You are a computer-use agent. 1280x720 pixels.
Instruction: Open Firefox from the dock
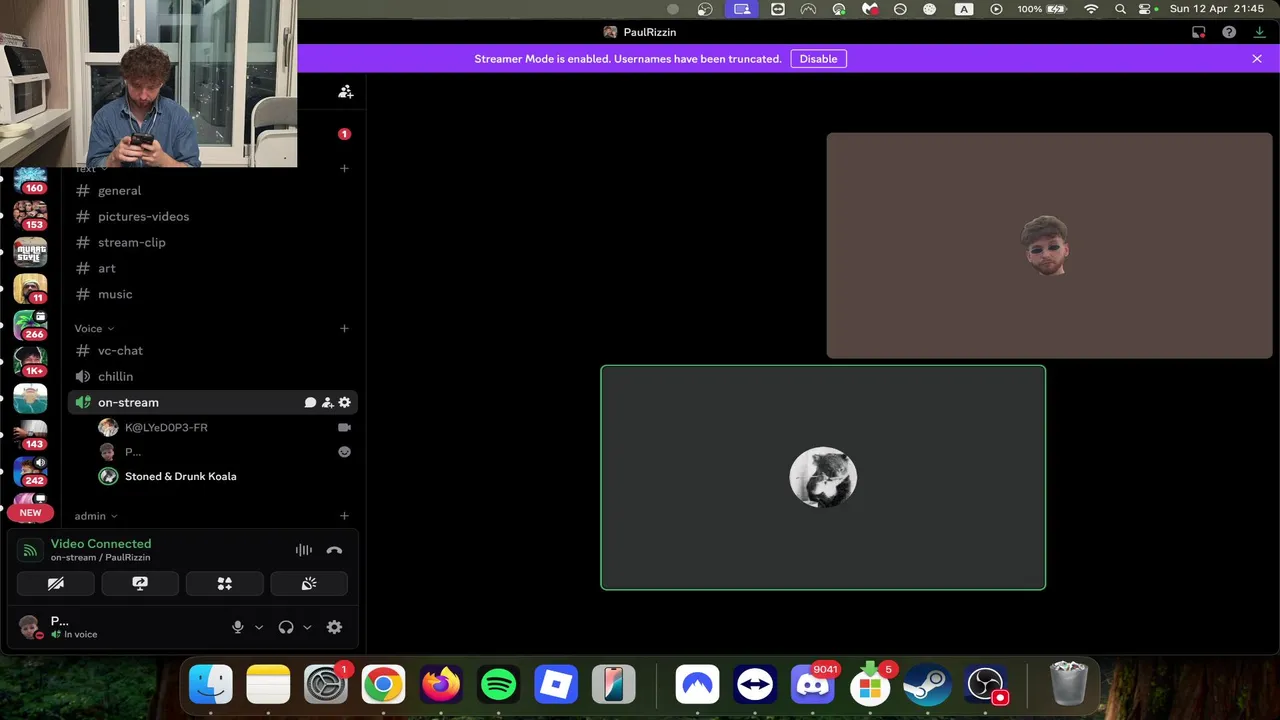click(441, 685)
